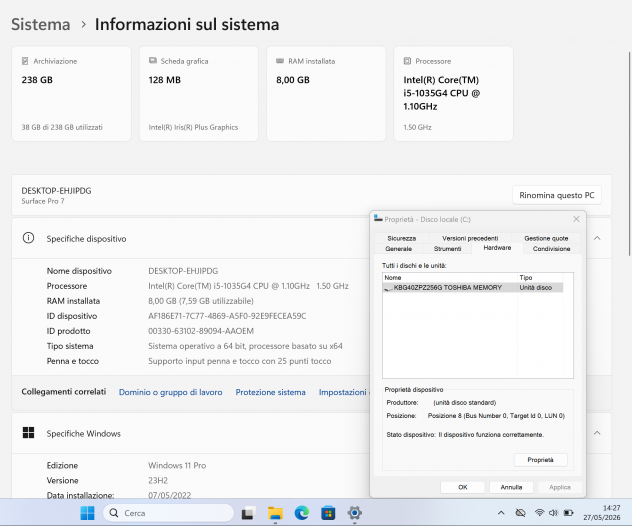Click Rinomina questo PC button
The height and width of the screenshot is (526, 632).
[x=557, y=195]
